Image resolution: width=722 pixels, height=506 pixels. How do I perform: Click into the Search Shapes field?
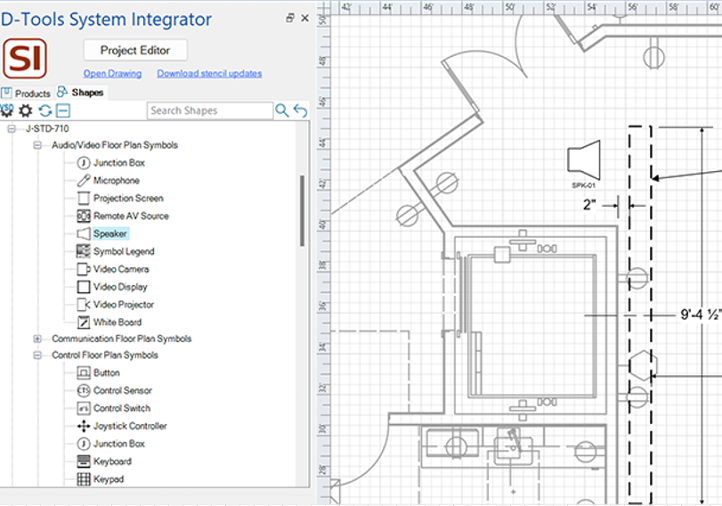208,111
